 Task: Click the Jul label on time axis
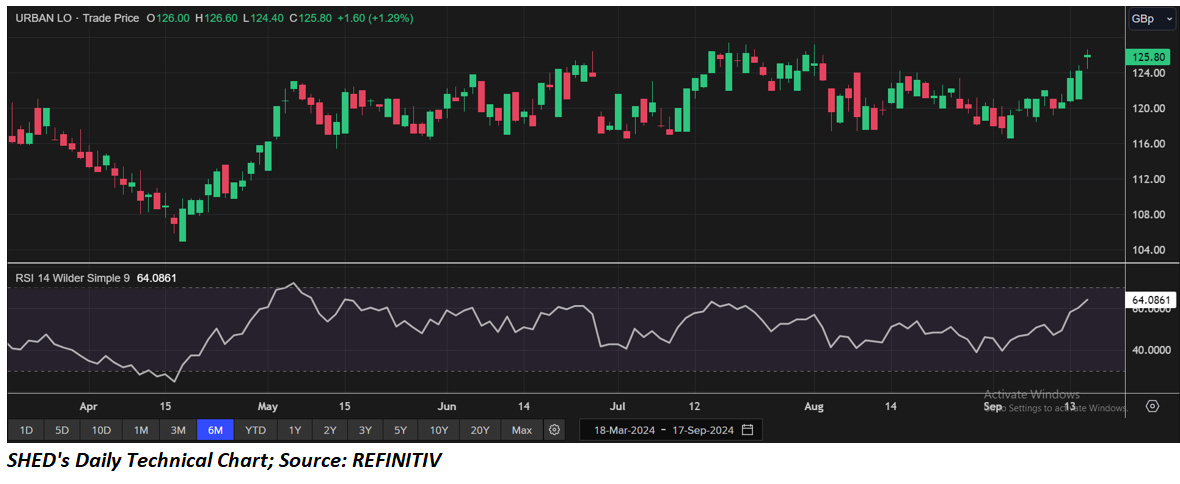(618, 406)
